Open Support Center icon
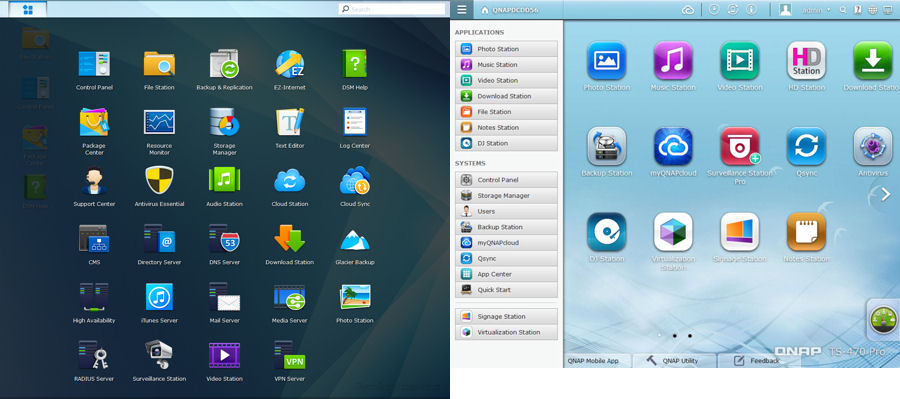This screenshot has width=900, height=399. click(x=94, y=181)
